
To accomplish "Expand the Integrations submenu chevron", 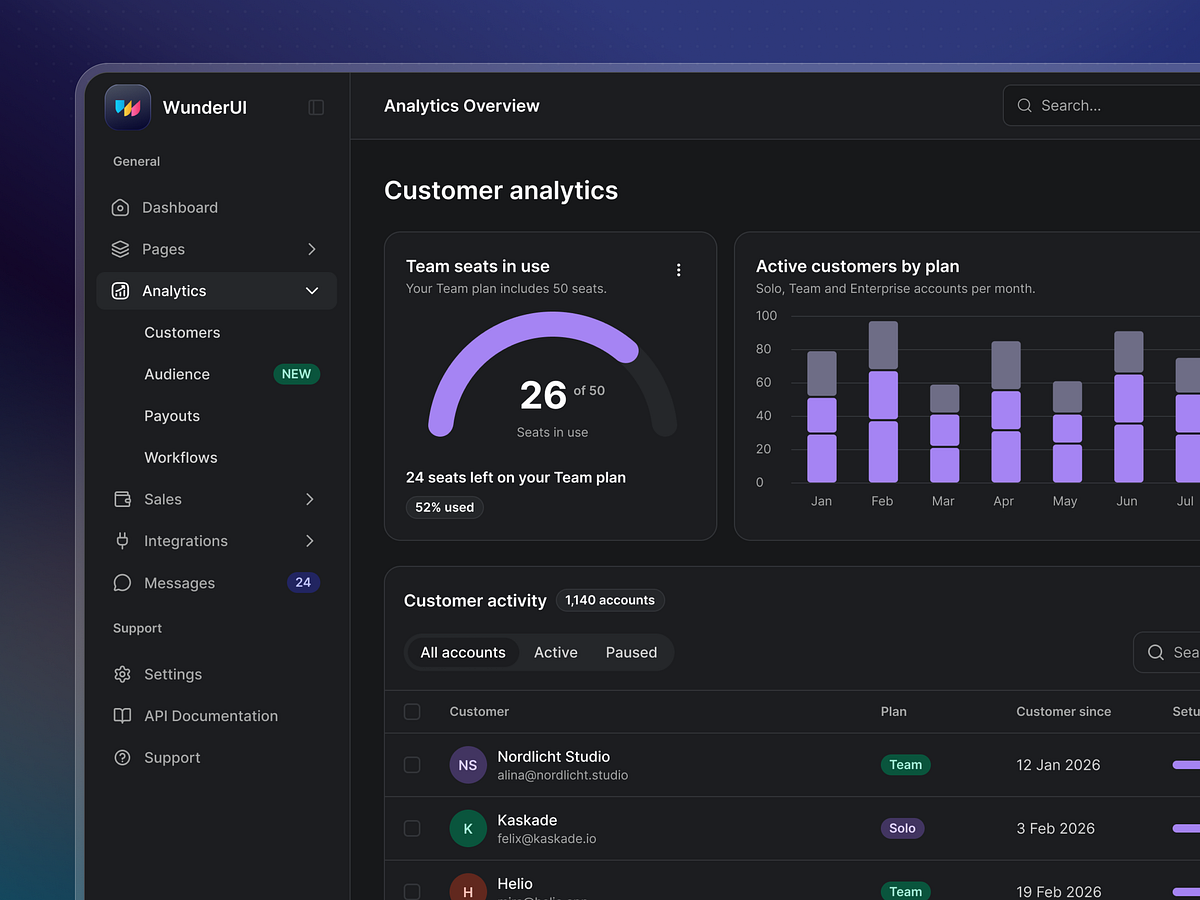I will coord(310,541).
